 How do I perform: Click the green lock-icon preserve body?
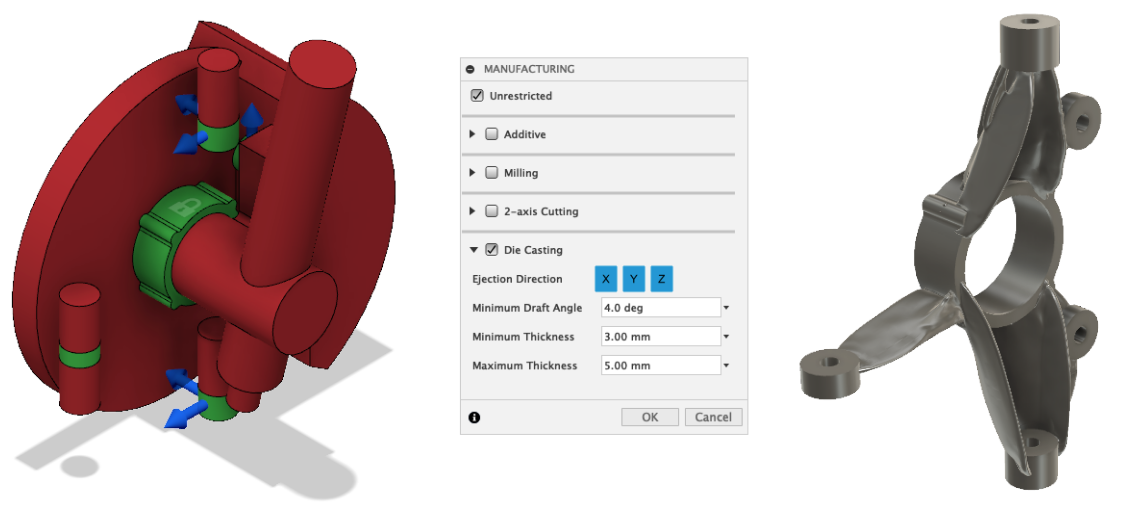187,245
